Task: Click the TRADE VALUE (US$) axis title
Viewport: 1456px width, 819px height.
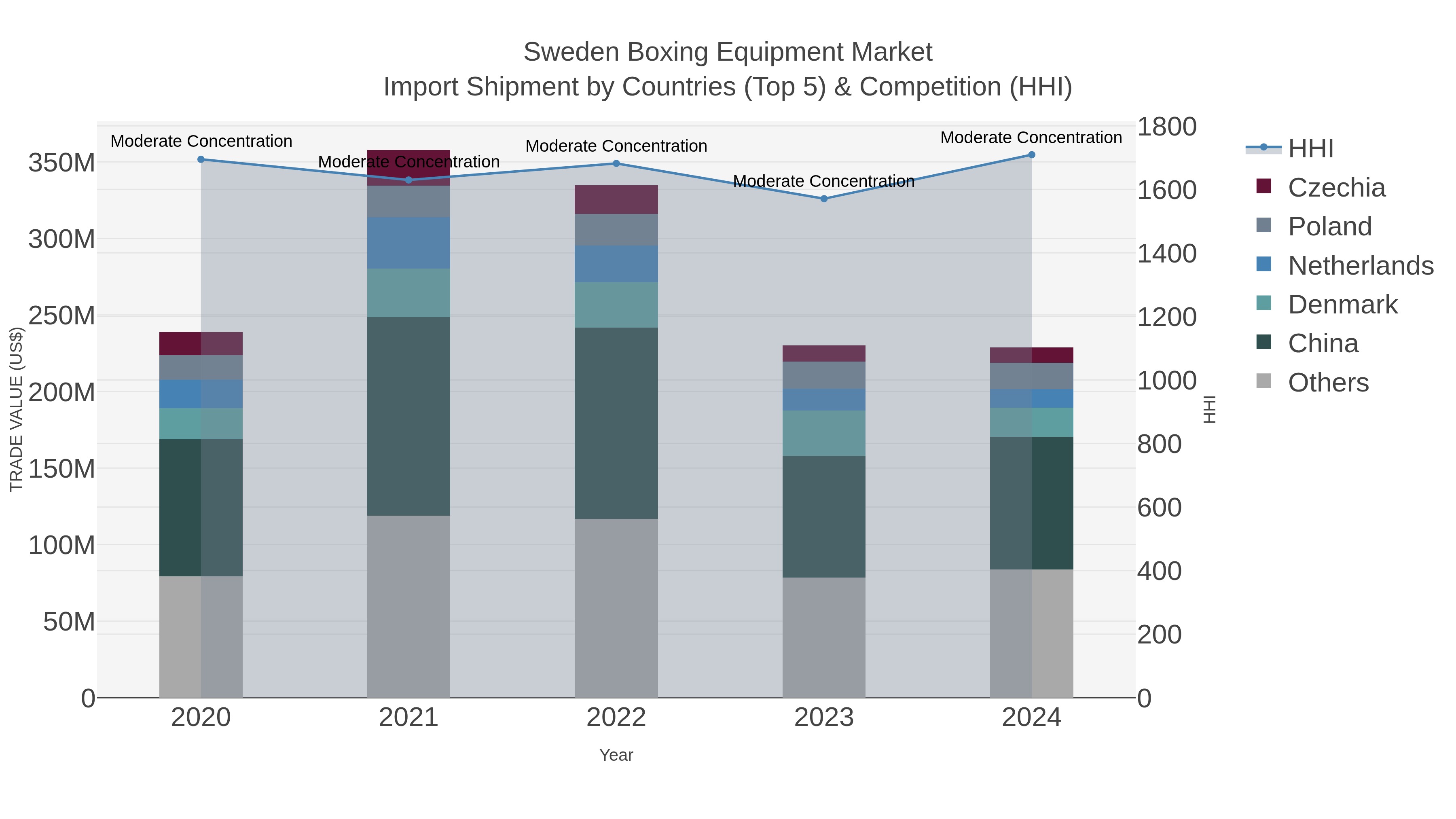Action: click(x=17, y=409)
